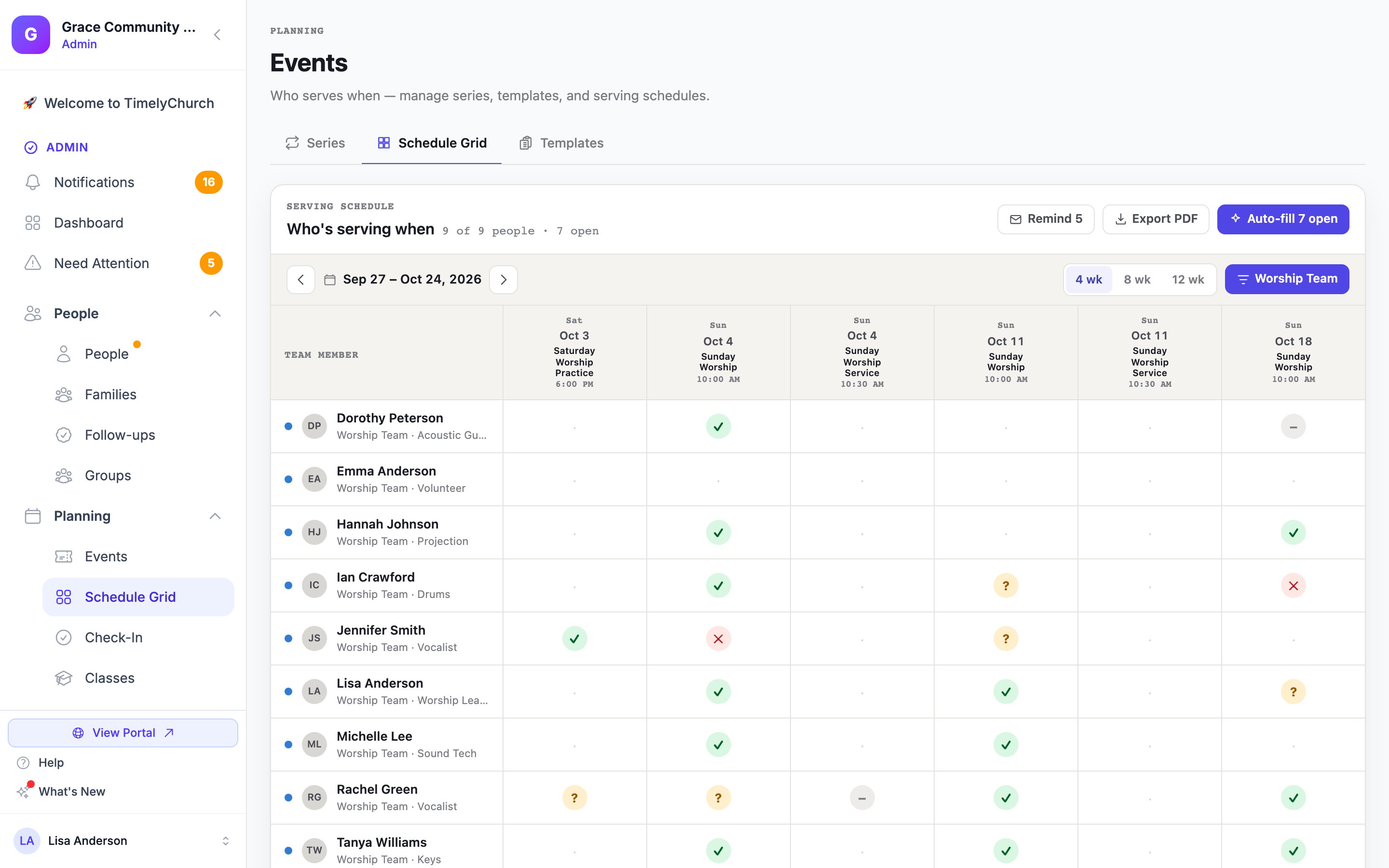Open What's New updates

(61, 791)
